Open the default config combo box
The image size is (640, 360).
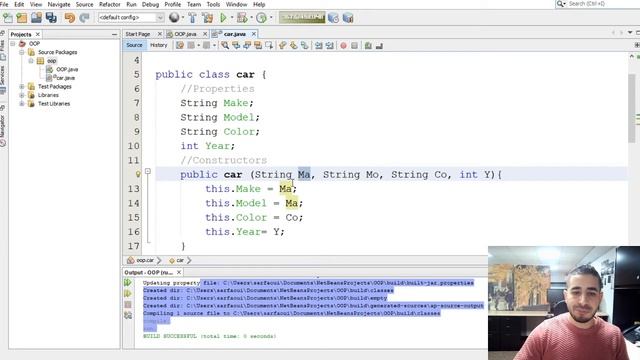click(131, 18)
